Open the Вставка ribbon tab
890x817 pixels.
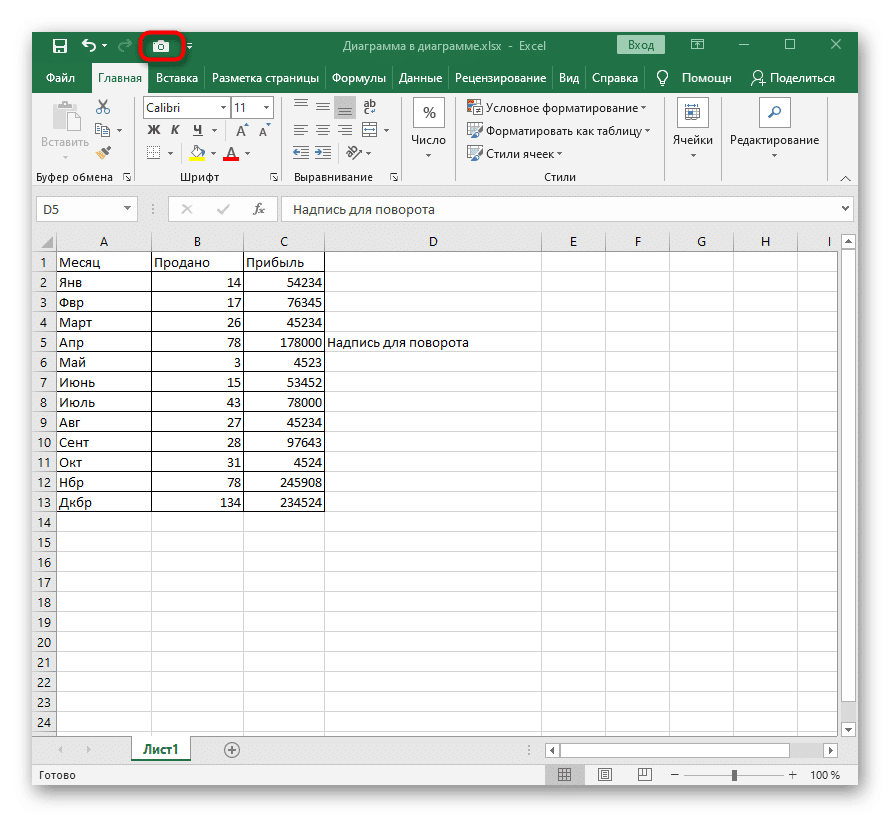(x=177, y=78)
